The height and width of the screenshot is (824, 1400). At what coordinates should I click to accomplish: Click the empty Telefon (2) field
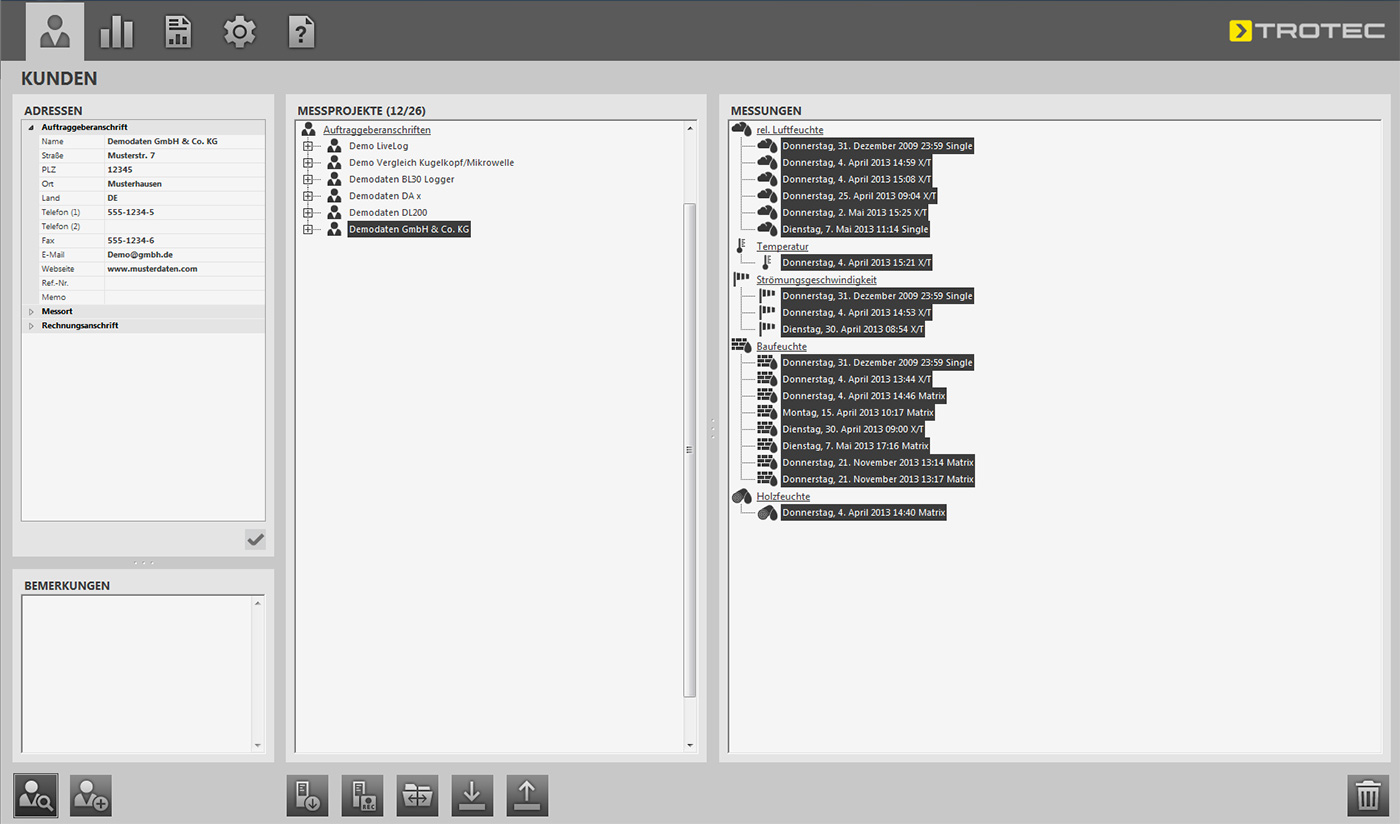pyautogui.click(x=185, y=227)
